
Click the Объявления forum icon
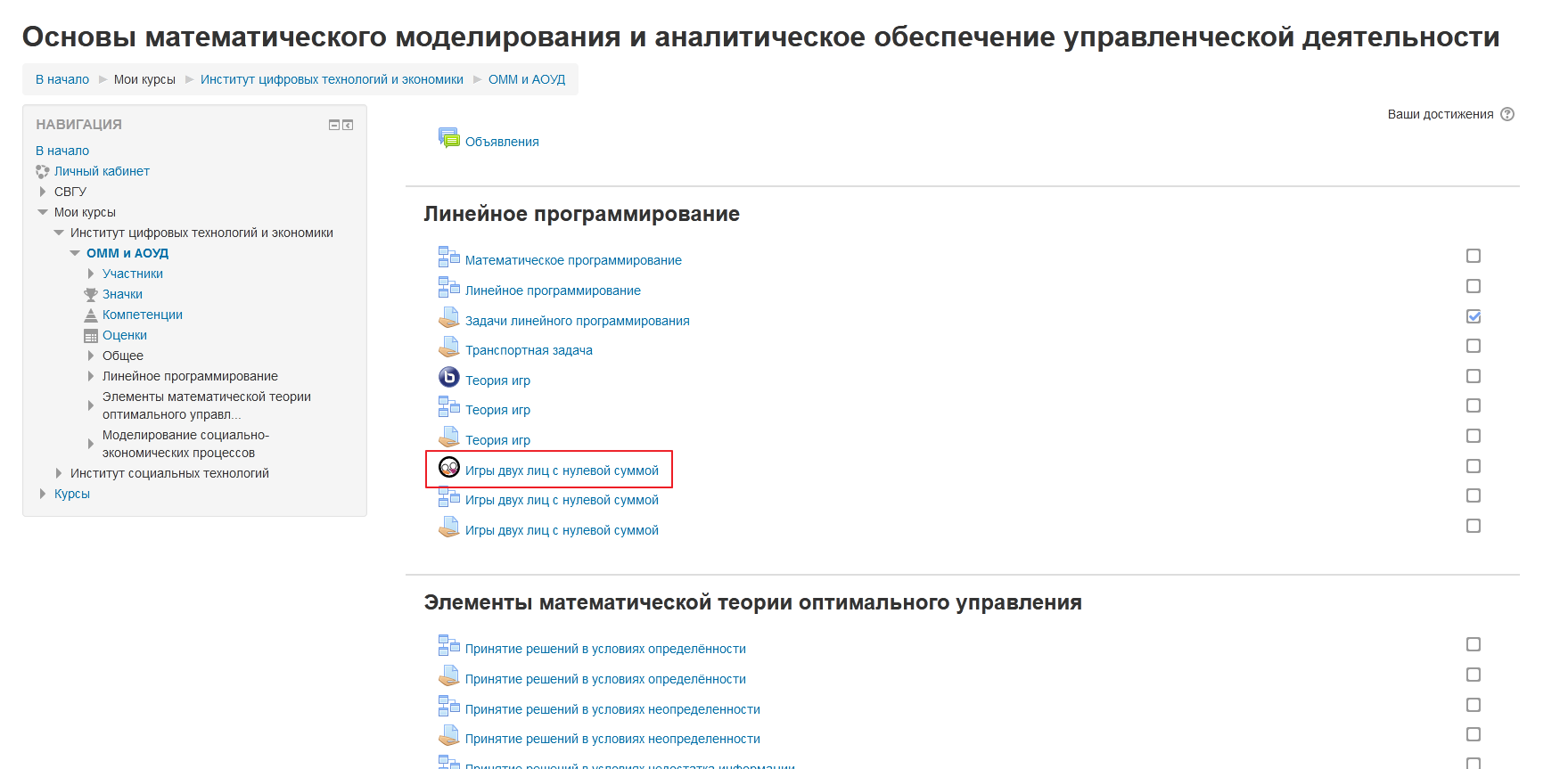(448, 138)
